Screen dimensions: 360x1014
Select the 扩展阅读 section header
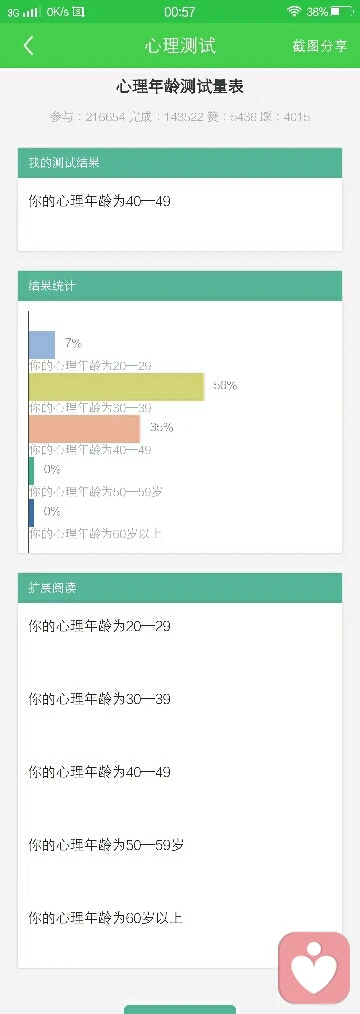tap(180, 588)
